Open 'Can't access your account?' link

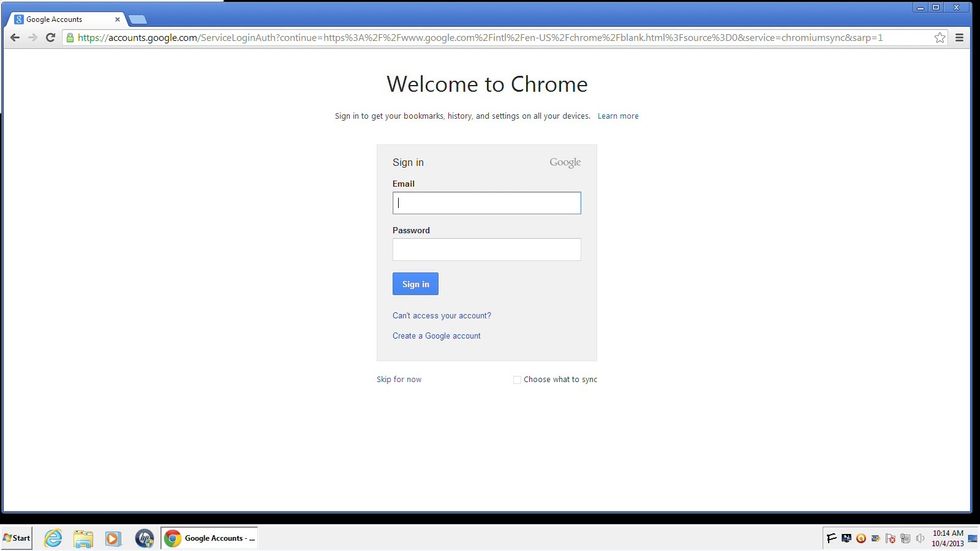[x=441, y=316]
